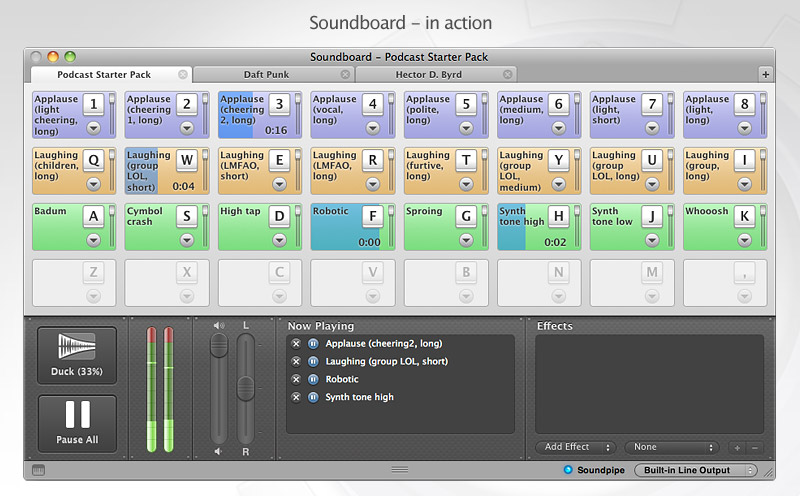Click the Duck (33%) waveform button

(x=77, y=355)
